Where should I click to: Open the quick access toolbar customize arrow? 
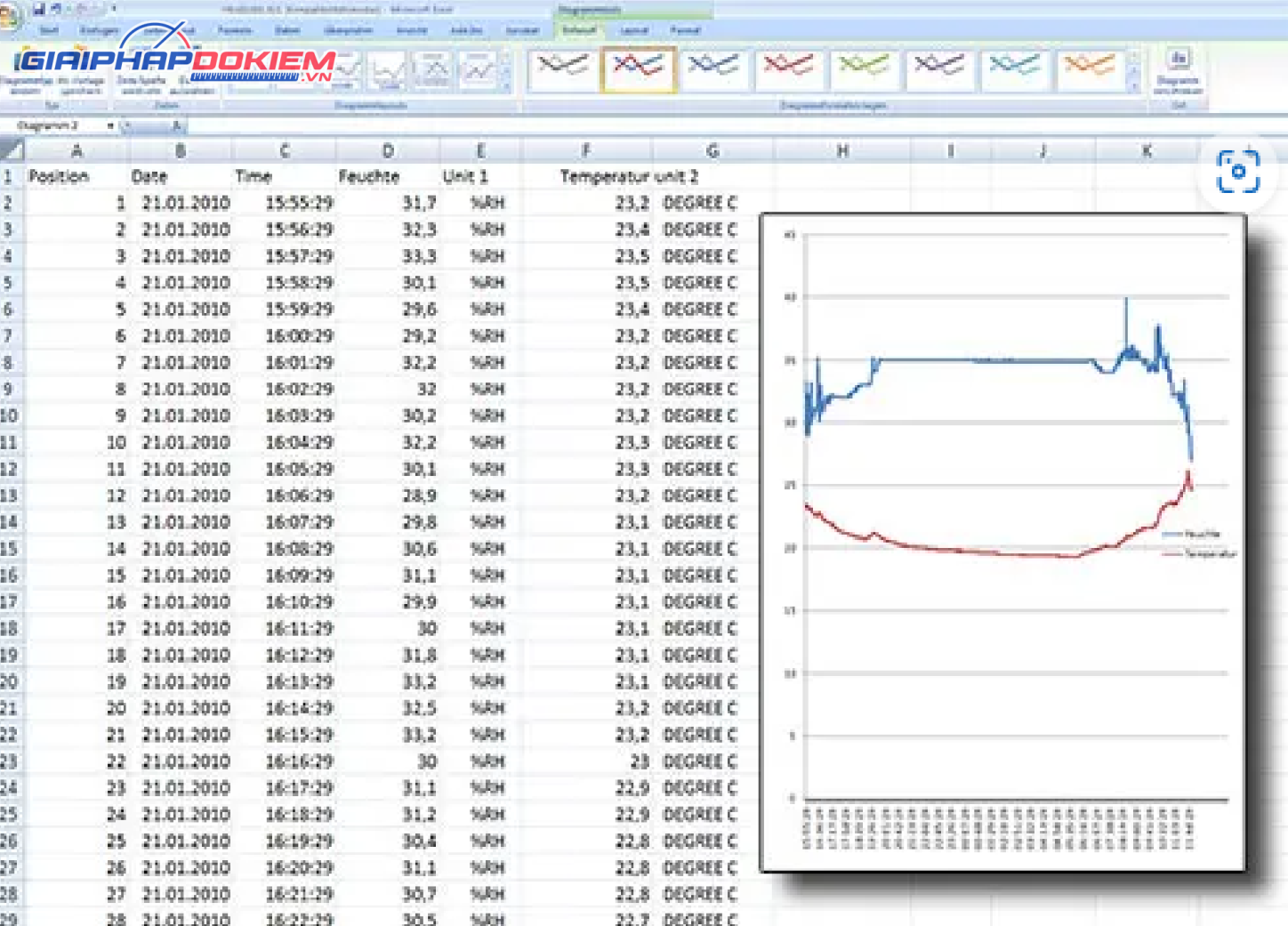point(115,9)
